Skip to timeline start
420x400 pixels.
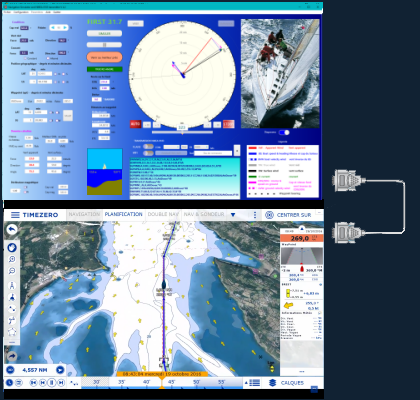(x=33, y=383)
